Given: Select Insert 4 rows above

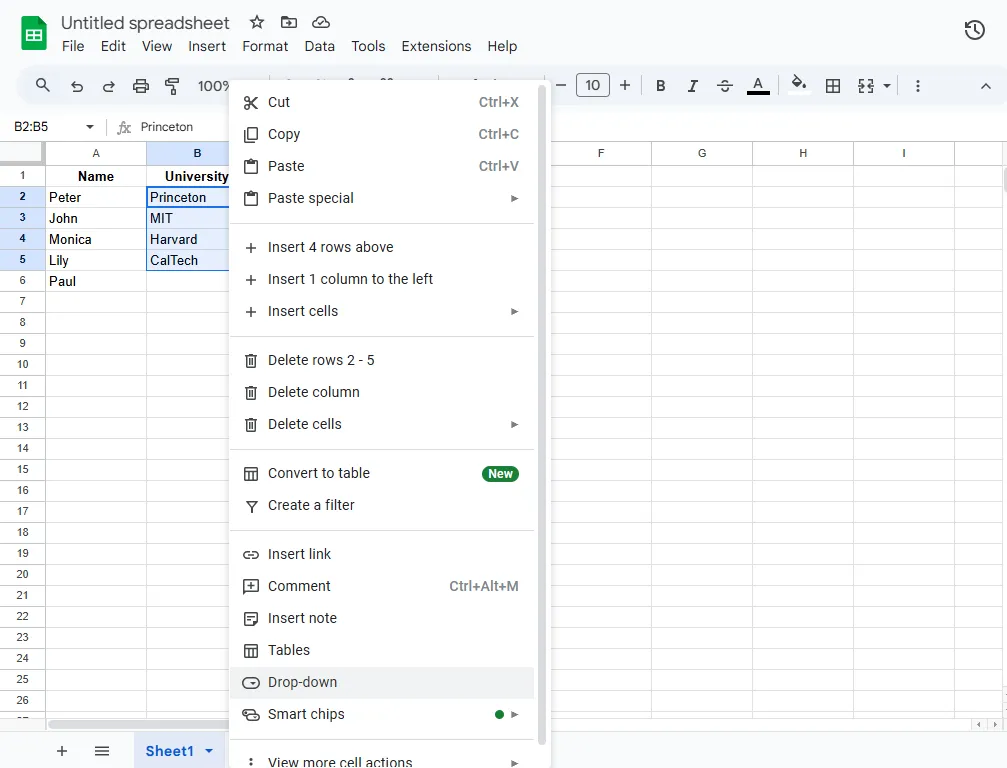Looking at the screenshot, I should coord(381,247).
